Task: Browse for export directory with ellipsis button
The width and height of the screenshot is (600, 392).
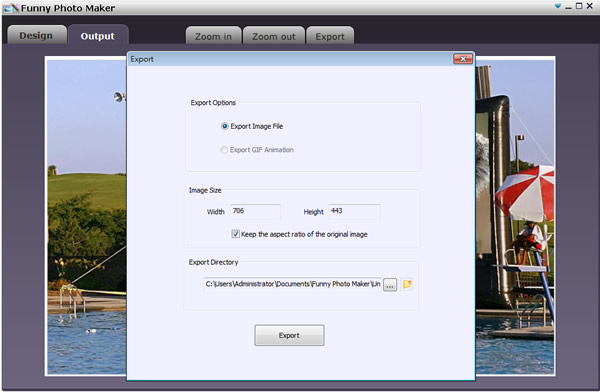Action: pyautogui.click(x=390, y=285)
